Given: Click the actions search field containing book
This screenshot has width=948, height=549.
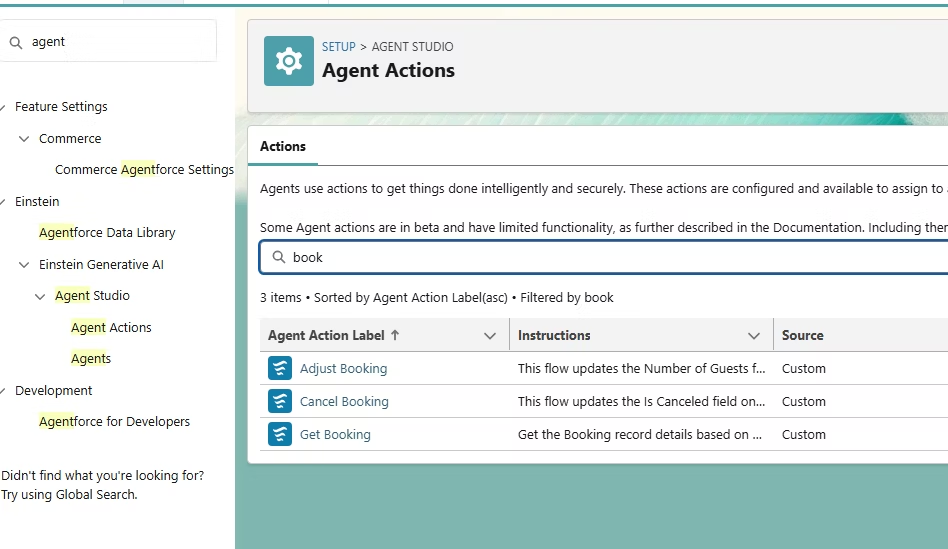Looking at the screenshot, I should [x=605, y=257].
